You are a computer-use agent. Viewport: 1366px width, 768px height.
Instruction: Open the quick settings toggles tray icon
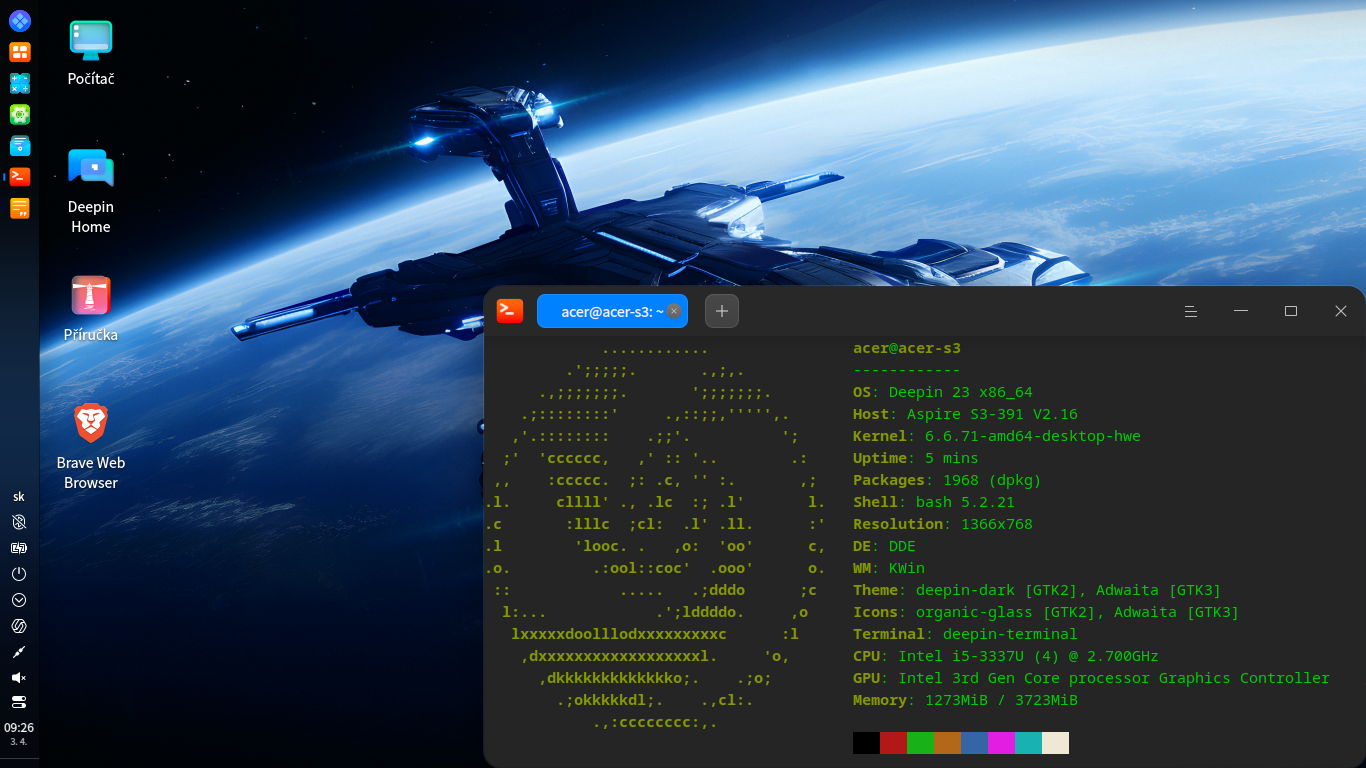click(x=19, y=702)
